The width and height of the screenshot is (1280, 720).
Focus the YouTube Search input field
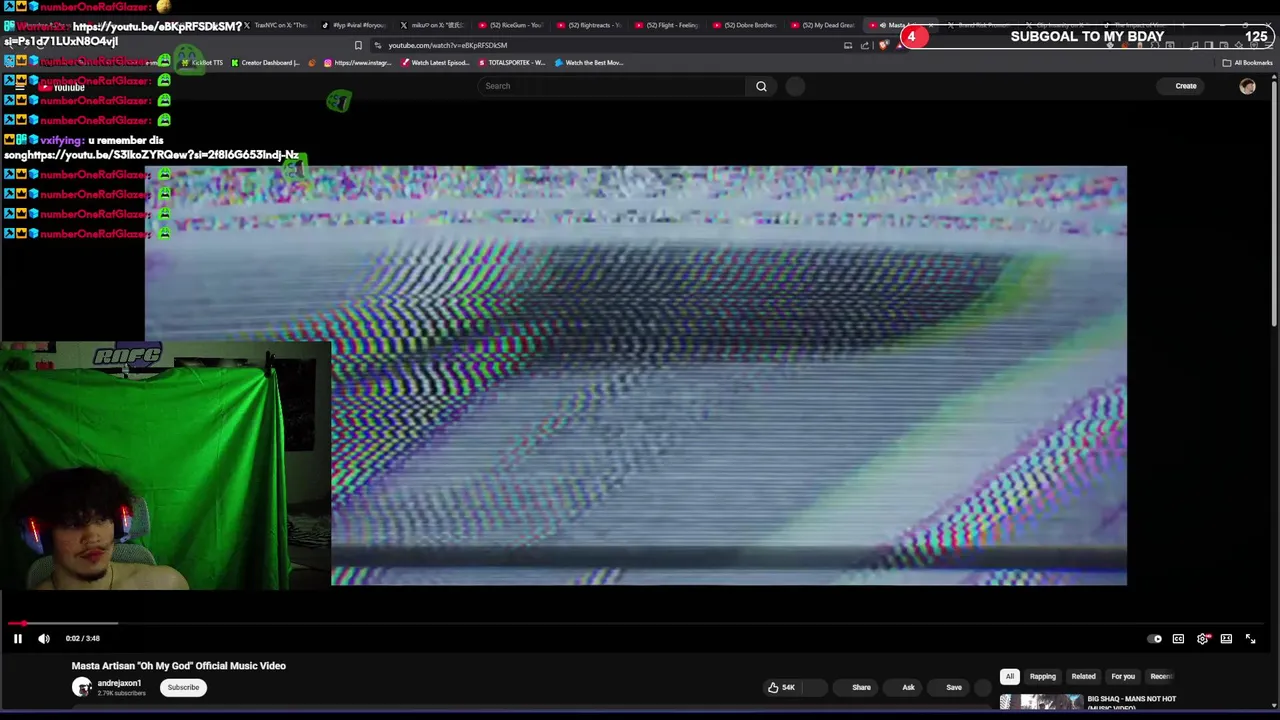pyautogui.click(x=613, y=86)
